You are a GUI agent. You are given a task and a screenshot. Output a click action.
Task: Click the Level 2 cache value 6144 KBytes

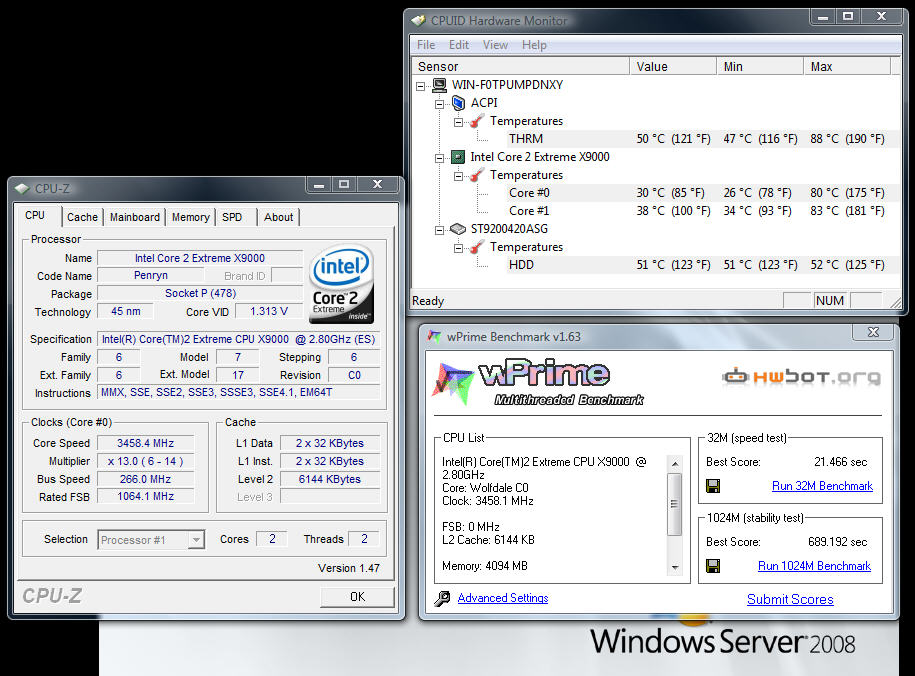point(330,479)
